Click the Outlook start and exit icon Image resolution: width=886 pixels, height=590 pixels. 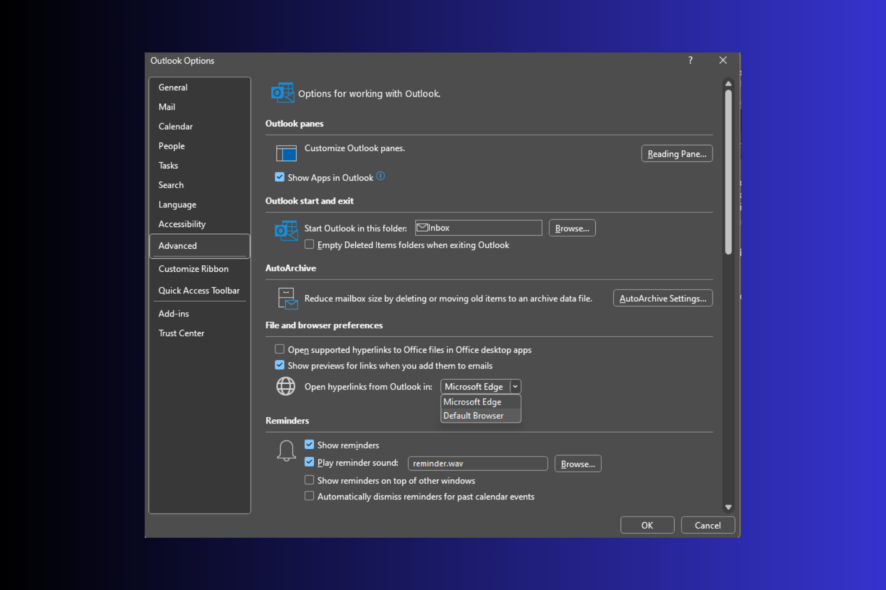click(286, 228)
